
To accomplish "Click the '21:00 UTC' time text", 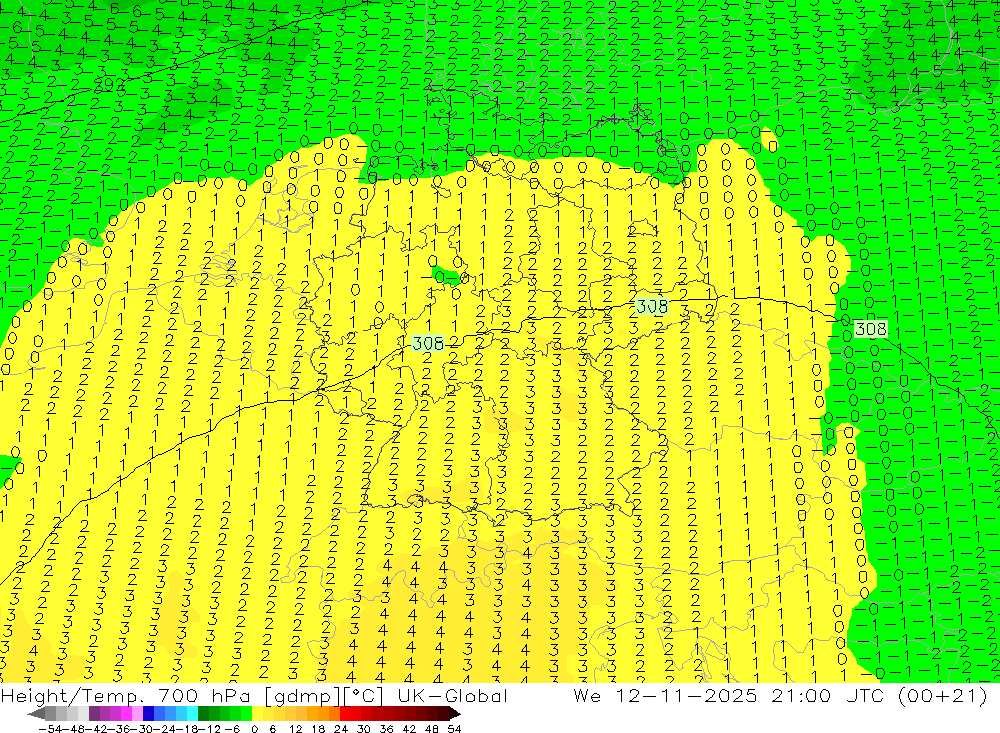I will tap(830, 695).
